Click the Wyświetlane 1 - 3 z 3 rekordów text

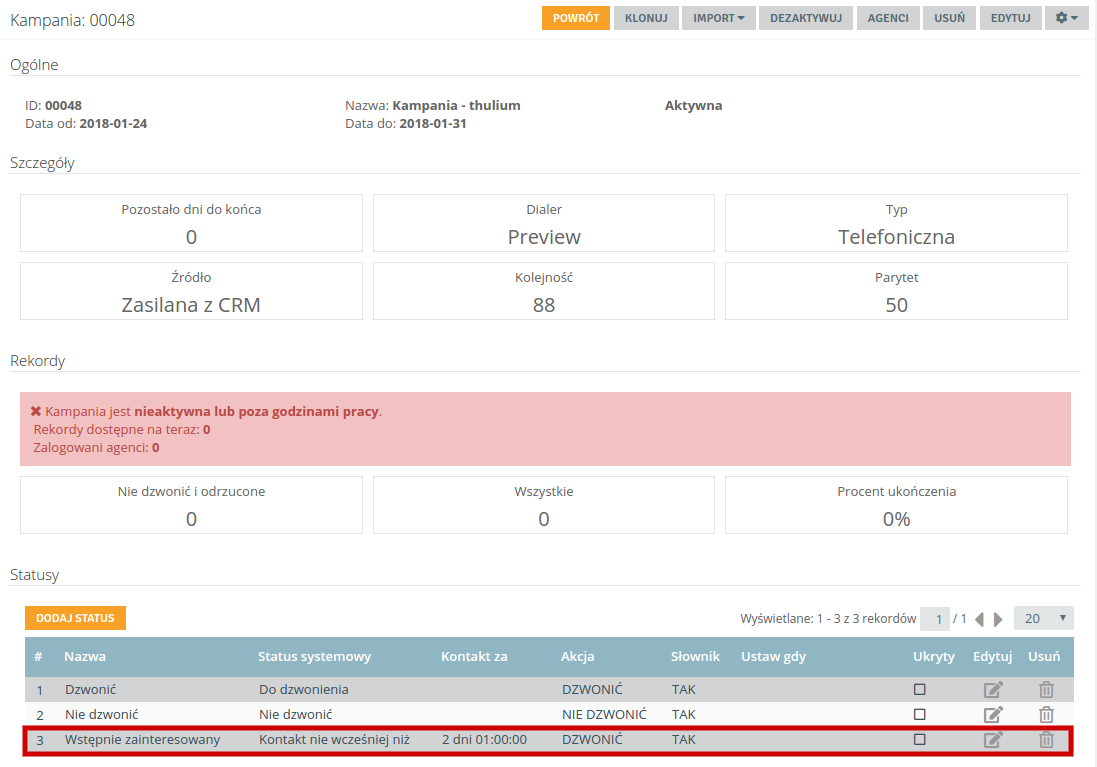(x=828, y=619)
